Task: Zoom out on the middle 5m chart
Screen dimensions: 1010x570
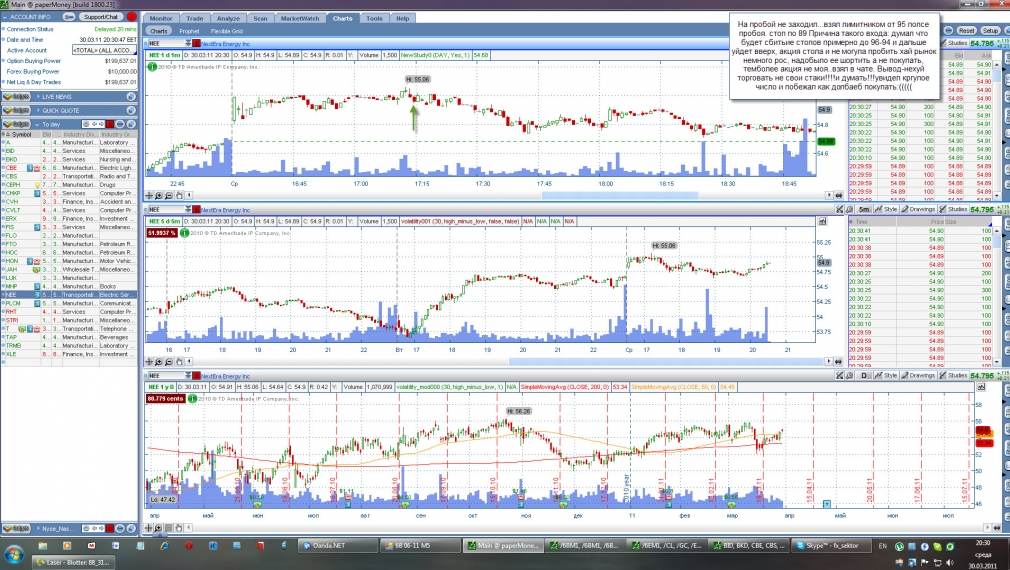Action: [x=169, y=362]
